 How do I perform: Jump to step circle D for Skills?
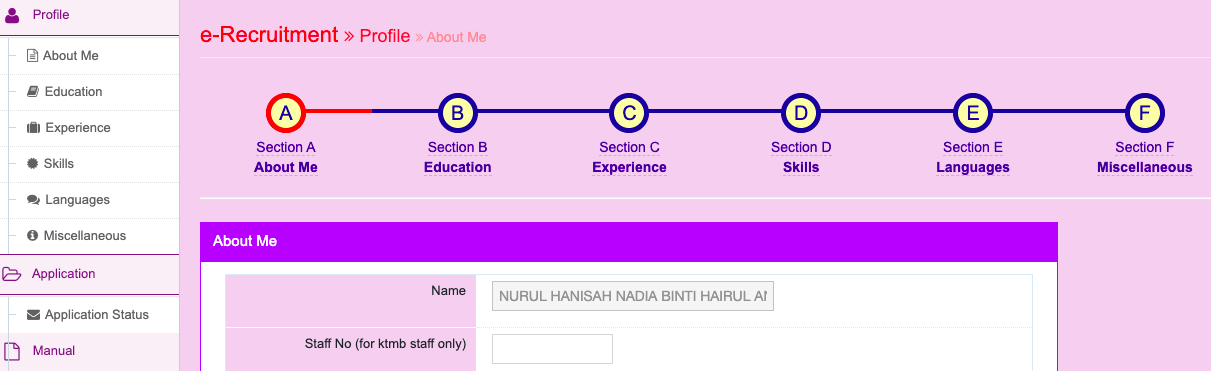pos(801,113)
